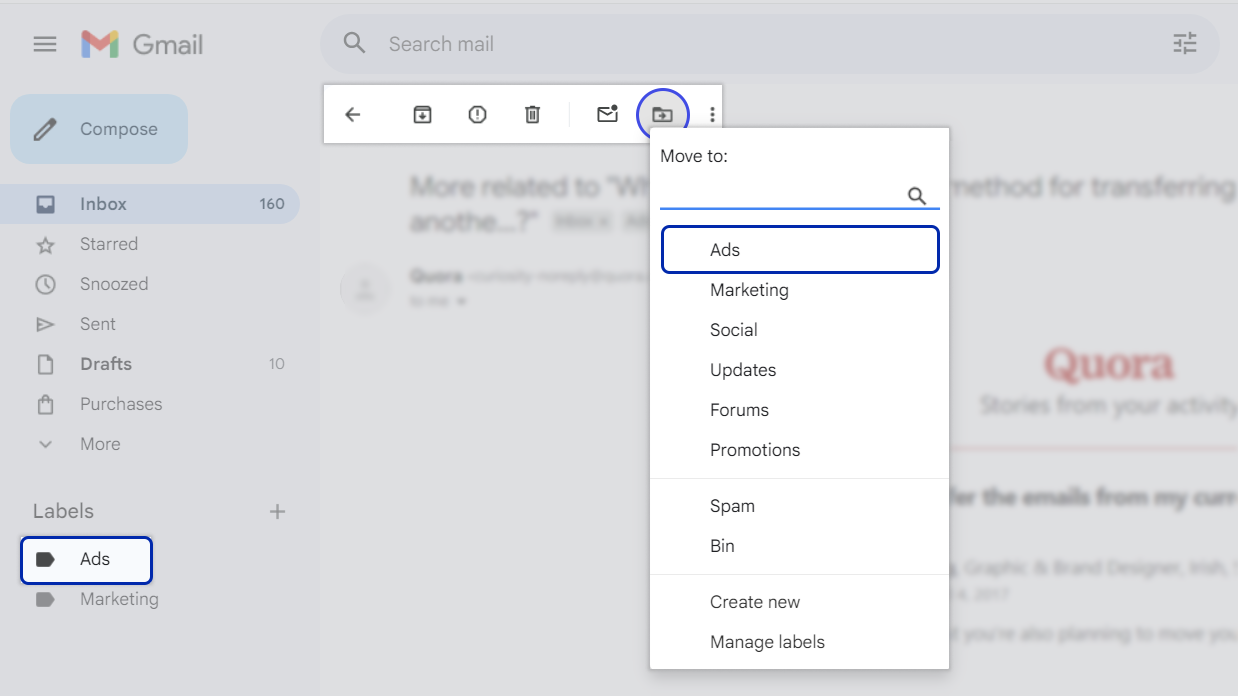This screenshot has height=696, width=1238.
Task: Star the email via Starred sidebar item
Action: tap(109, 243)
